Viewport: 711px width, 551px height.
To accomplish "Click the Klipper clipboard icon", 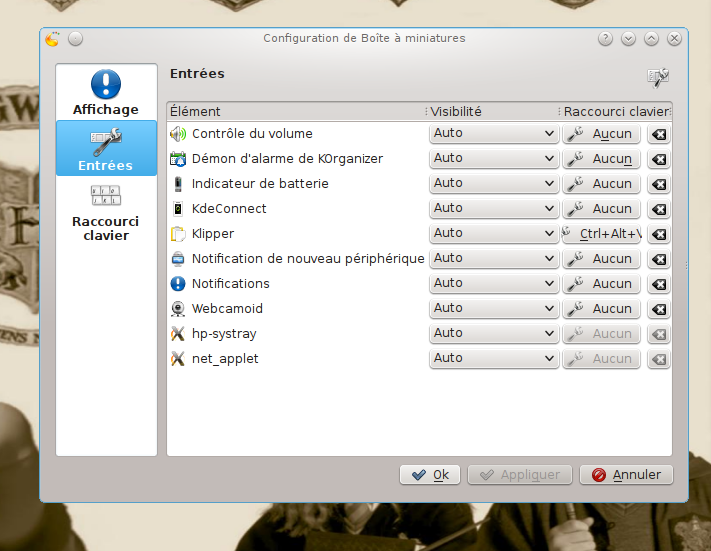I will pos(178,234).
